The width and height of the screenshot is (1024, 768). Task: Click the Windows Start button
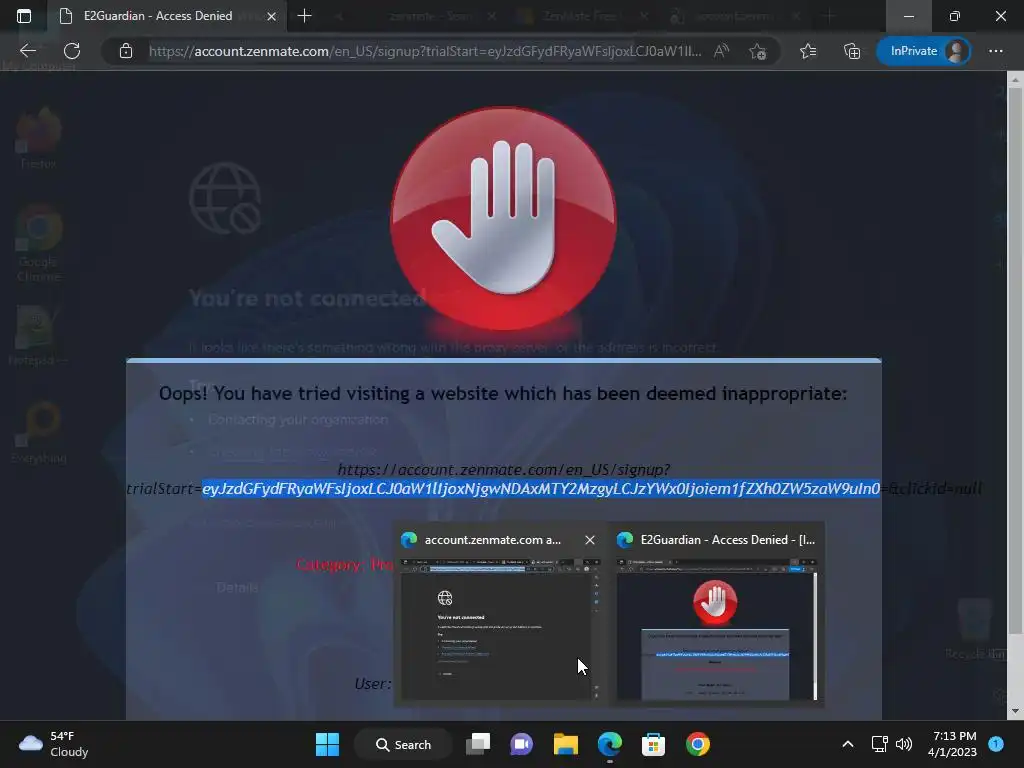tap(327, 744)
